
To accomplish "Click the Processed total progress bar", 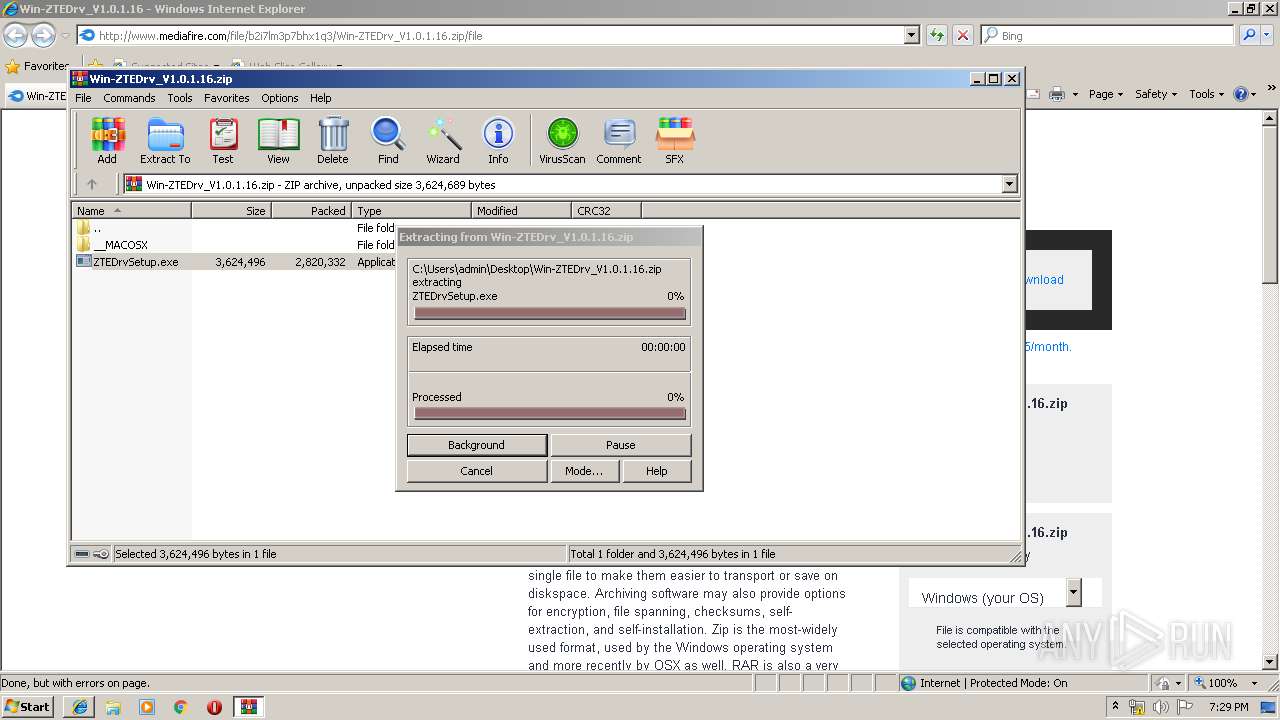I will (550, 414).
